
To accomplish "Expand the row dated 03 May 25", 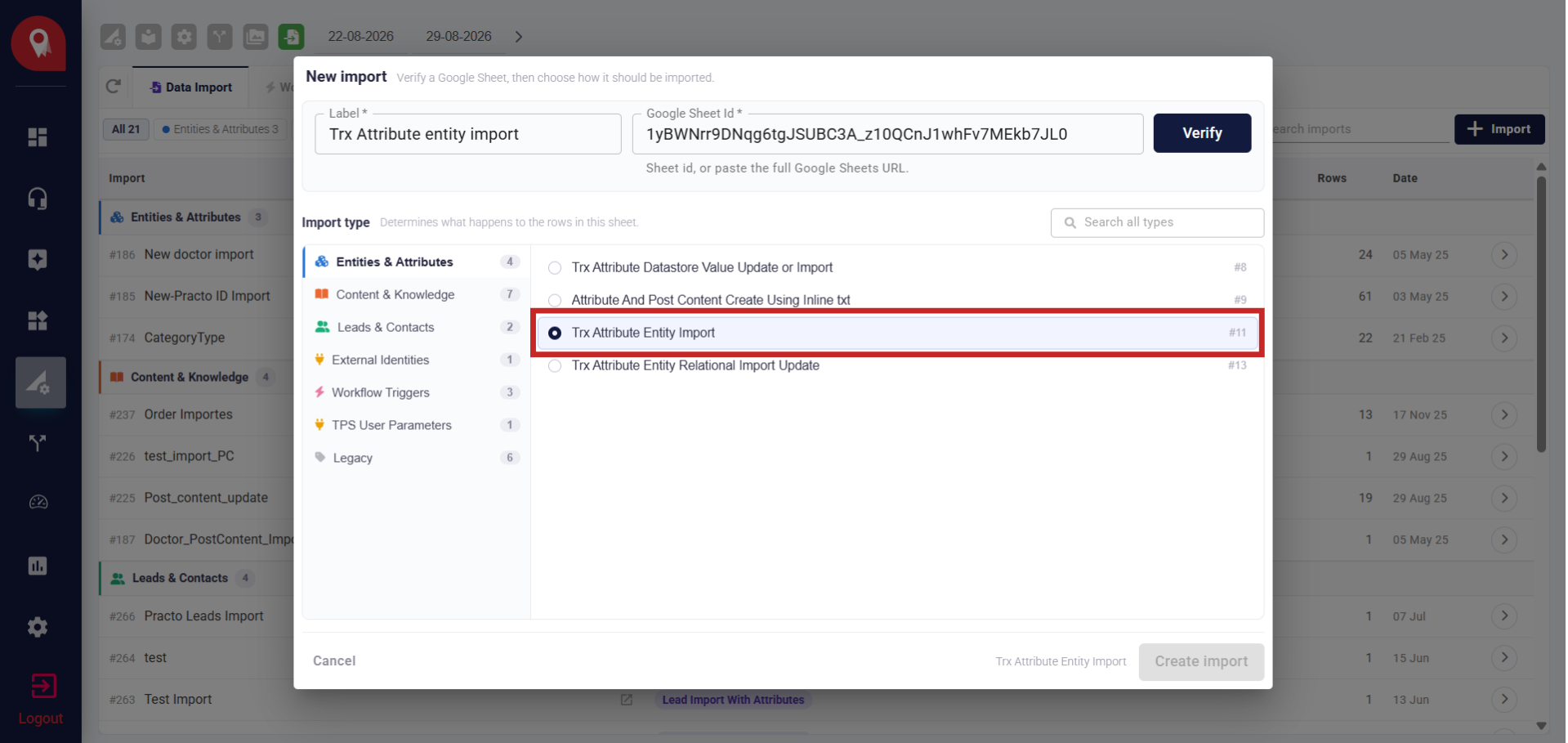I will [1504, 297].
